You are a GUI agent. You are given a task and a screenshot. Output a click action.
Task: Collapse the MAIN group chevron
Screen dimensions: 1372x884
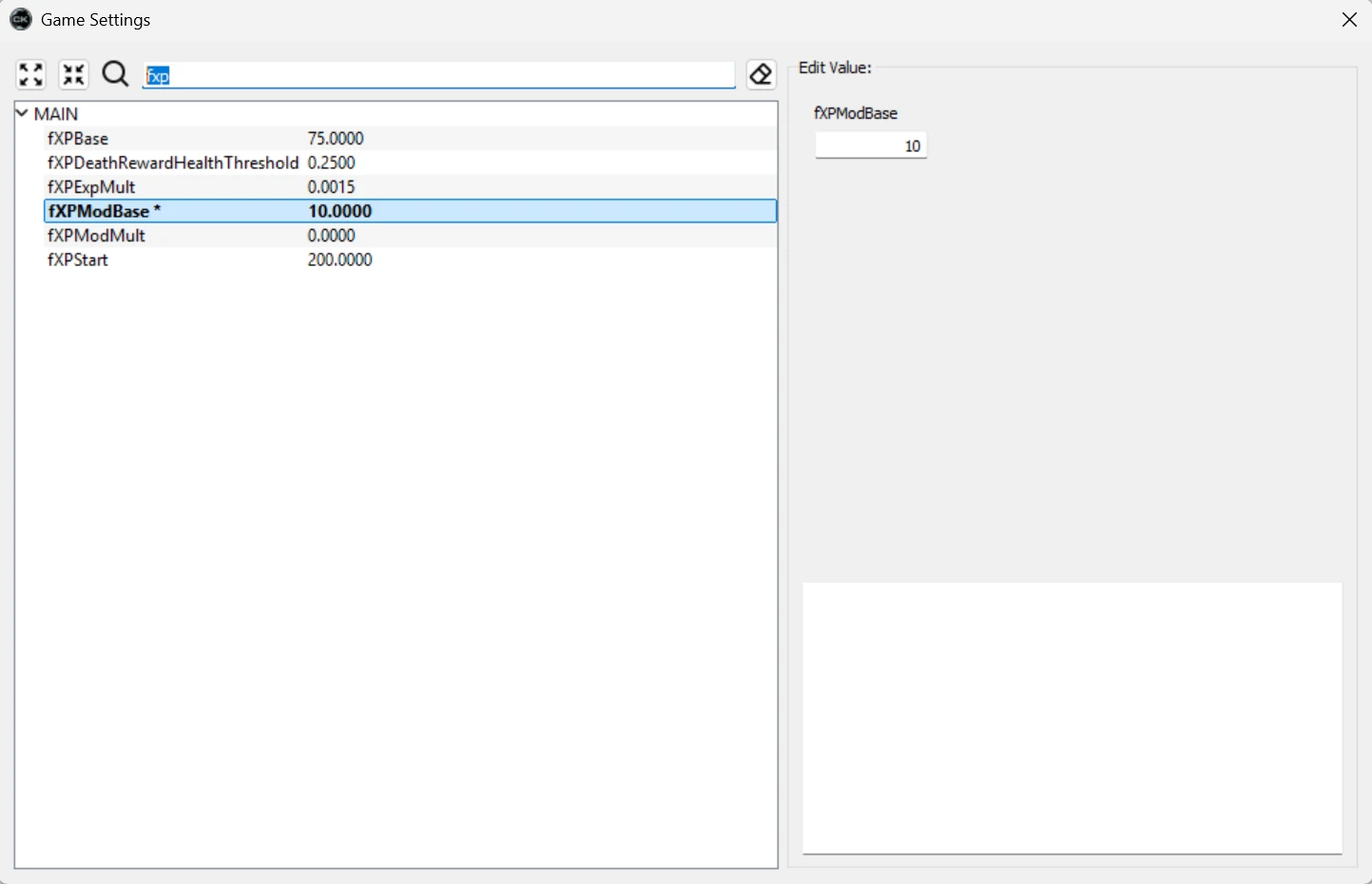23,113
